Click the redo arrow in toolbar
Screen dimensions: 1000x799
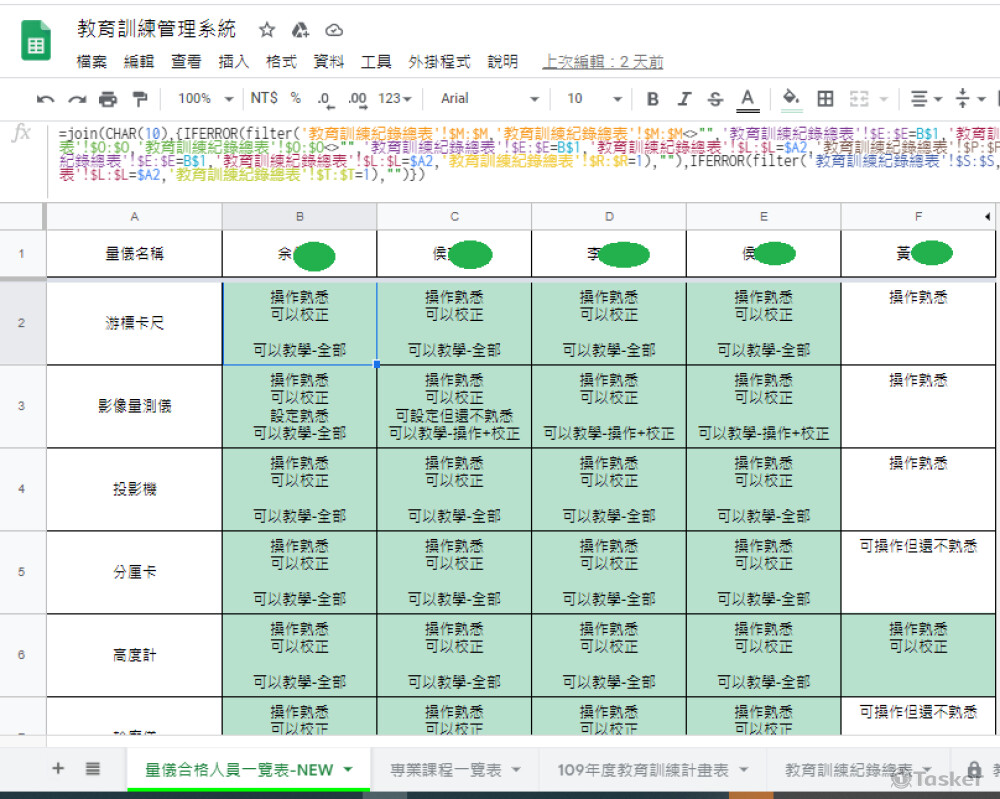coord(77,99)
